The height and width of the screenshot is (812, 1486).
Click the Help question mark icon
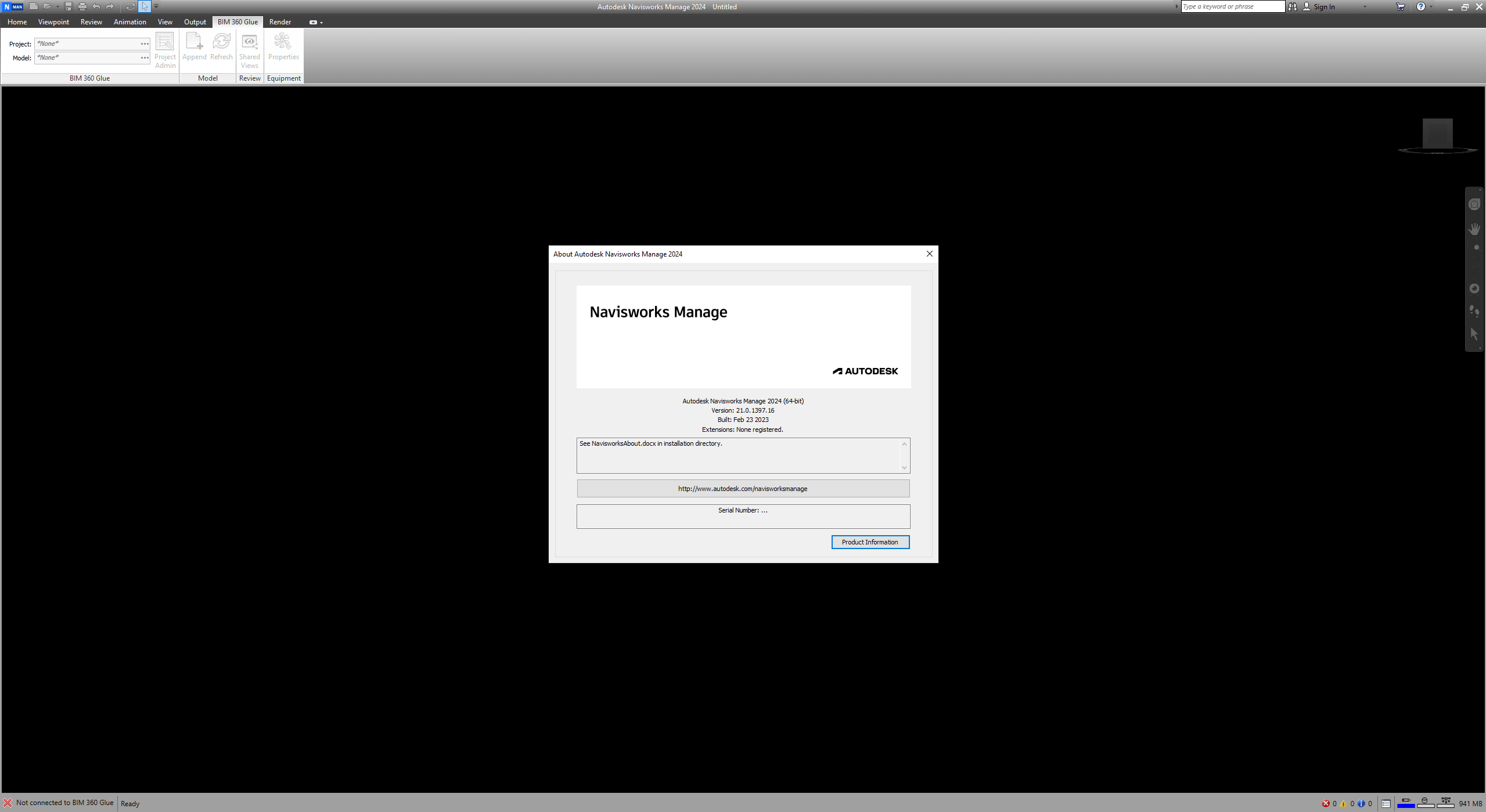1420,6
